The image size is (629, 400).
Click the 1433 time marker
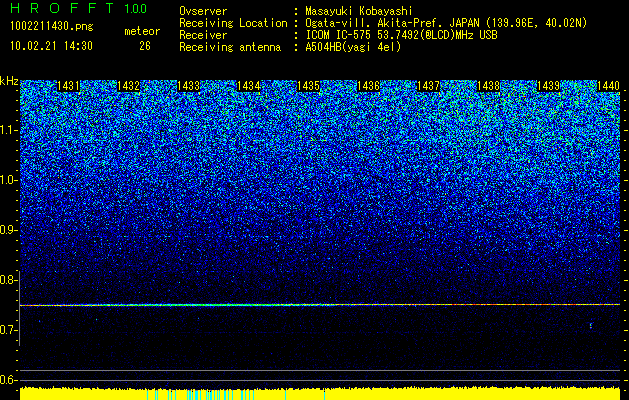(x=189, y=86)
